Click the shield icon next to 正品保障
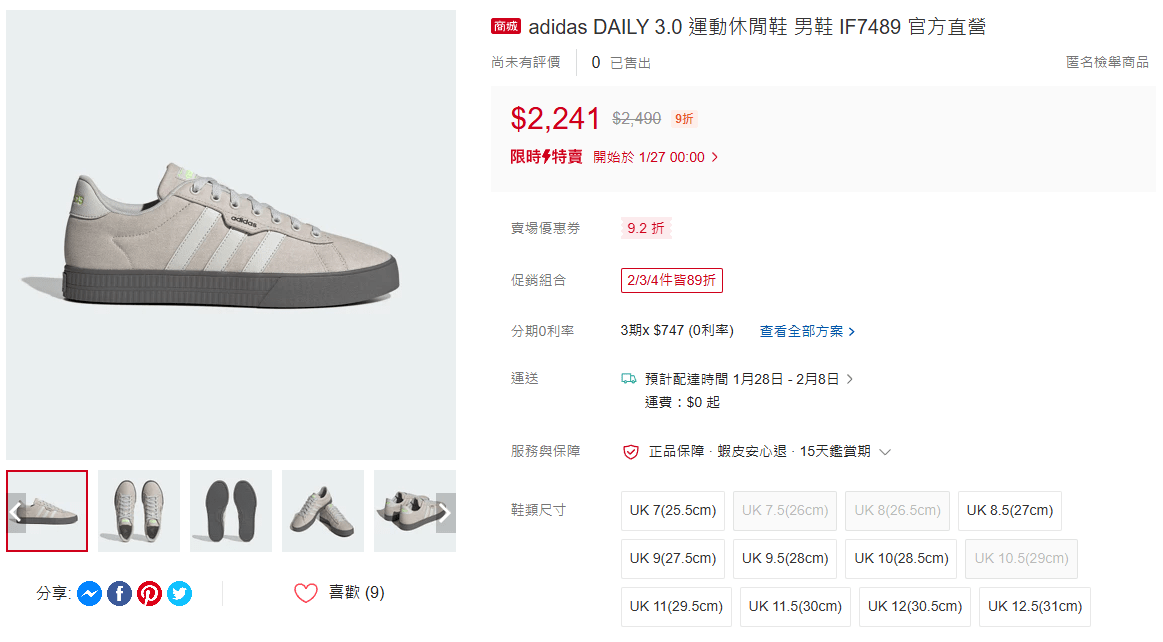This screenshot has height=642, width=1163. [x=630, y=452]
